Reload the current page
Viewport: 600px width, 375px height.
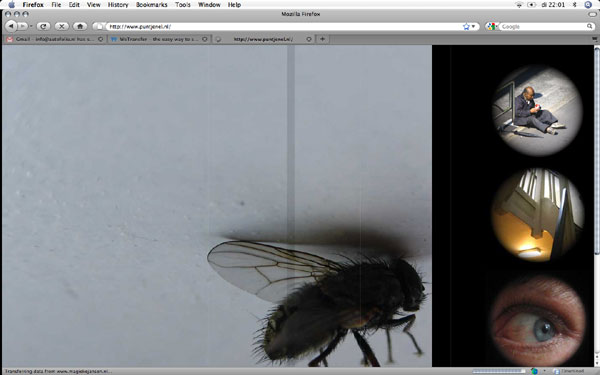coord(44,26)
